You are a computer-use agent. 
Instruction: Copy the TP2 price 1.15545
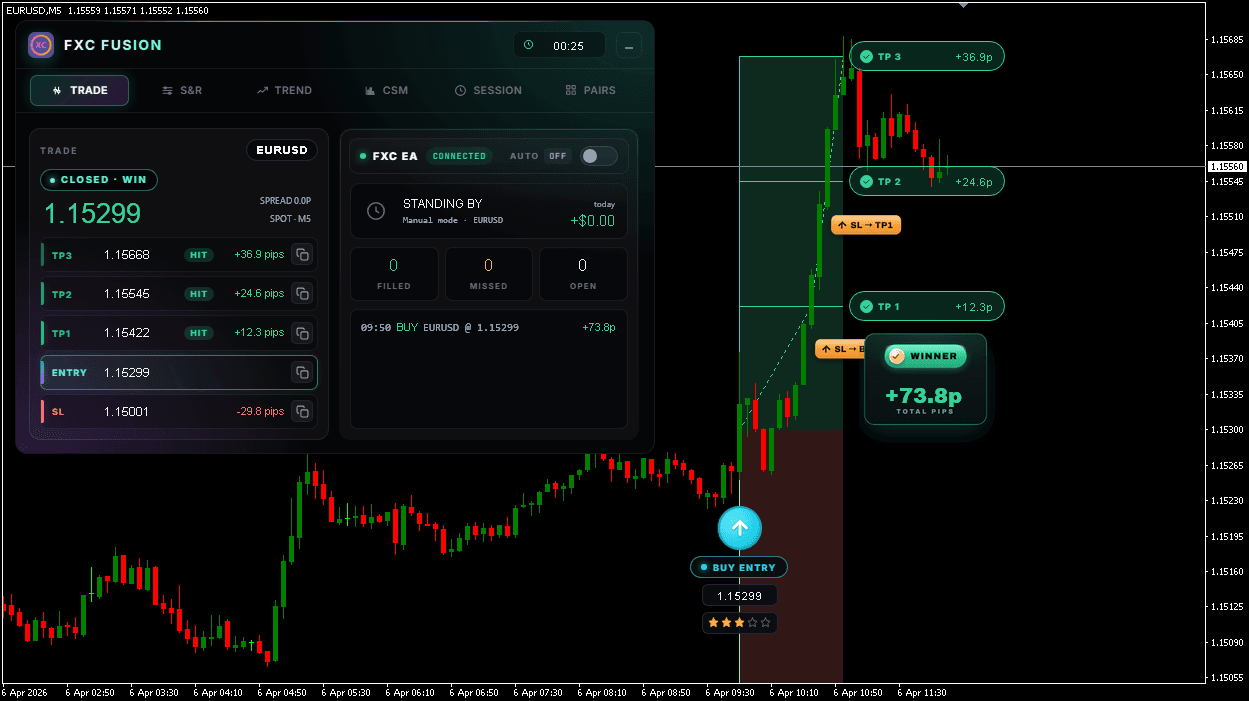301,294
